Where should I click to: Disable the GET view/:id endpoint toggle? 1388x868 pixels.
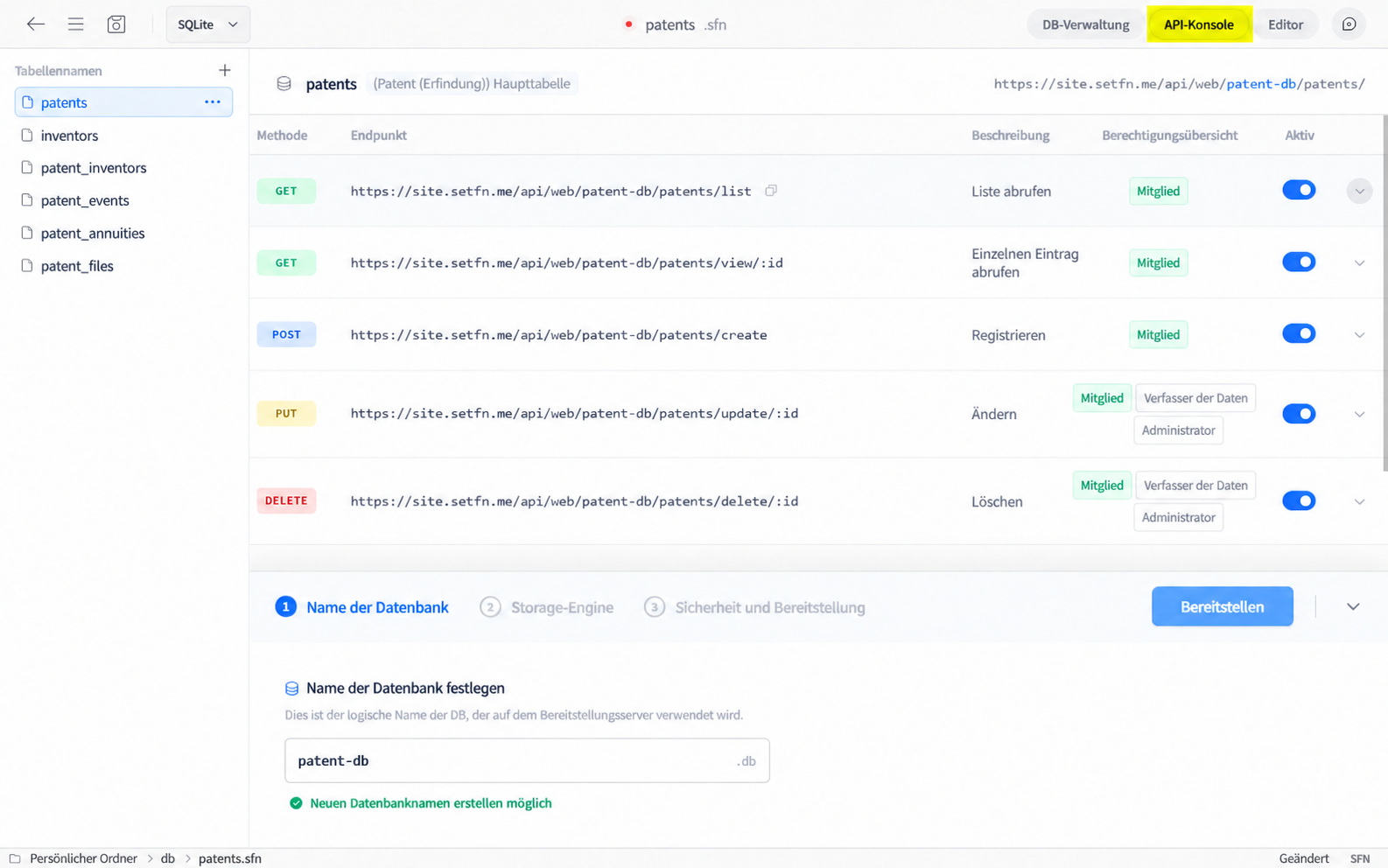1299,262
